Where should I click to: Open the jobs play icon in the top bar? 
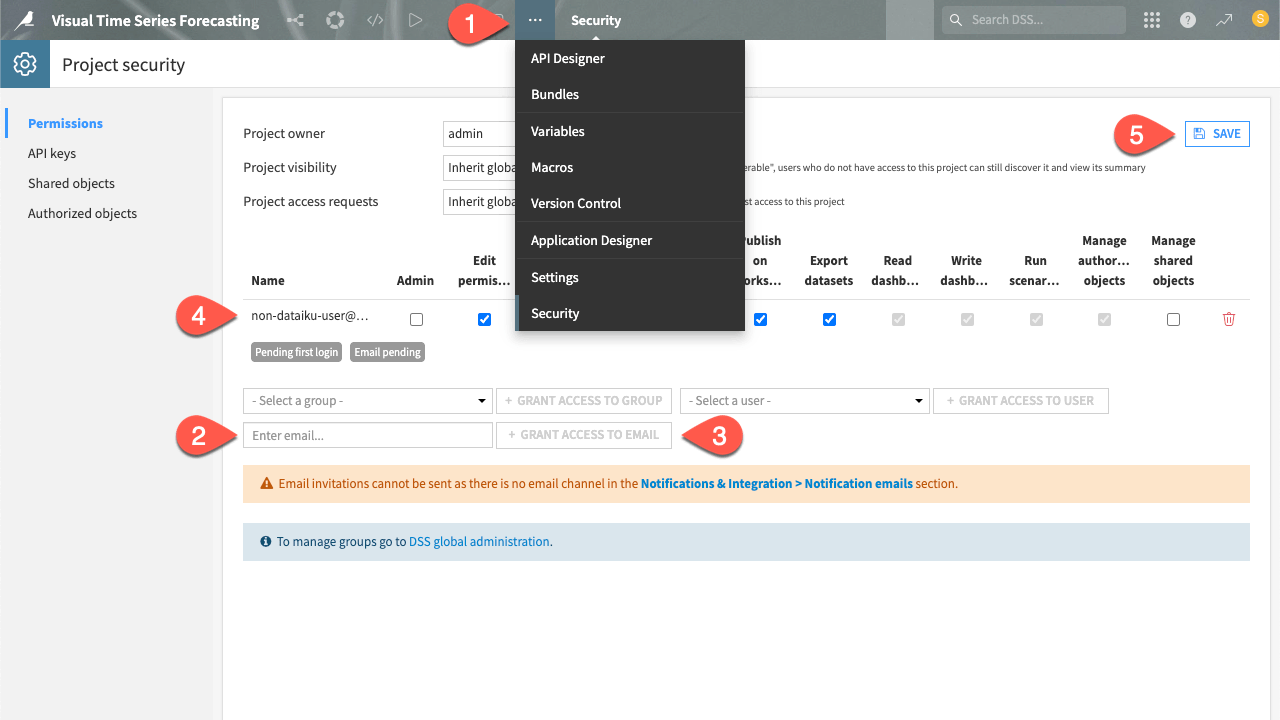[415, 20]
